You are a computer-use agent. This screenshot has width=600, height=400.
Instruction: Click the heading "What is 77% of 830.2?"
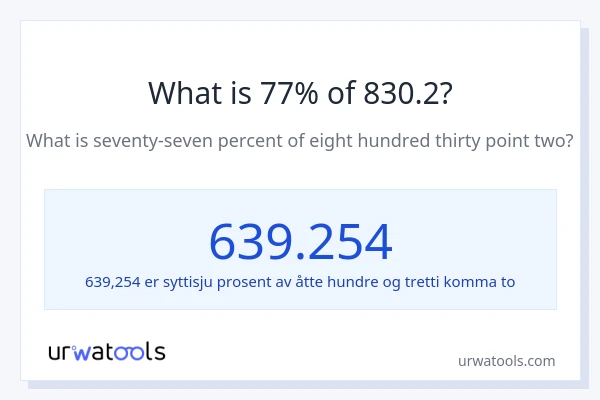pos(300,92)
